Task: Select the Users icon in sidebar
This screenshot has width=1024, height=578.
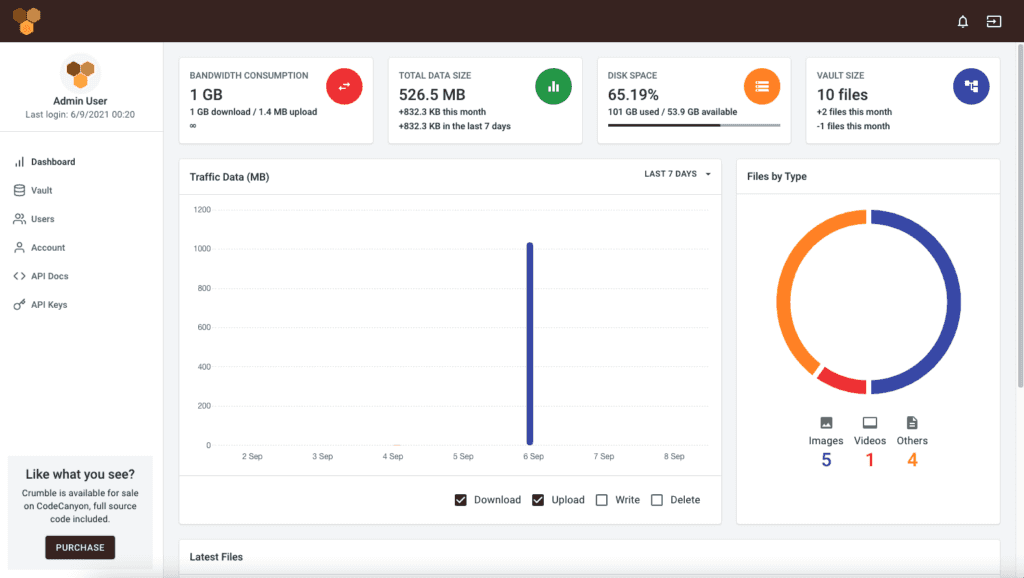Action: 20,219
